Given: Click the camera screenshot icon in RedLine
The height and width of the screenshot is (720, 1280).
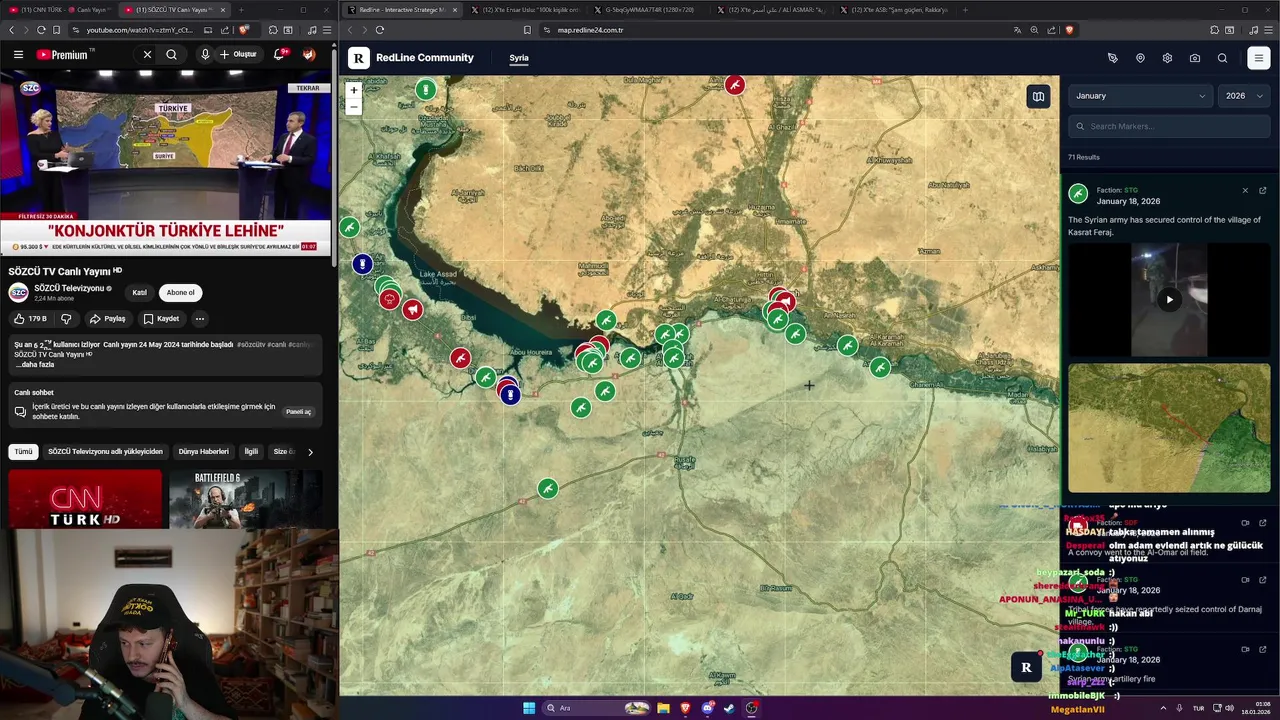Looking at the screenshot, I should point(1195,58).
